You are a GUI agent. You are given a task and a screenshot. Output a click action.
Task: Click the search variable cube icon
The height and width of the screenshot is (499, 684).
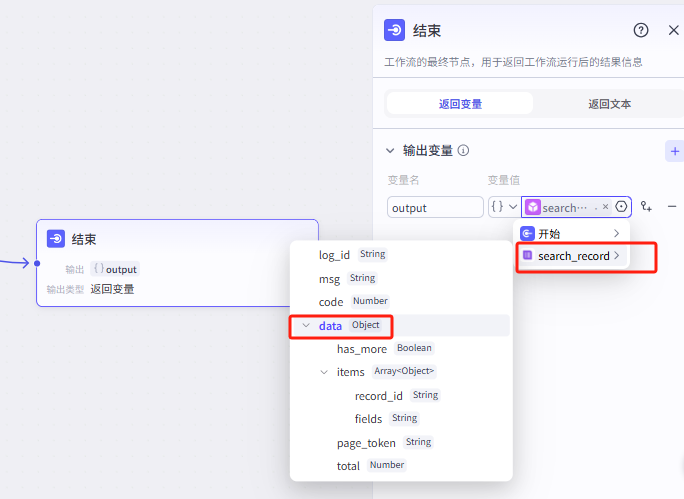(x=533, y=207)
